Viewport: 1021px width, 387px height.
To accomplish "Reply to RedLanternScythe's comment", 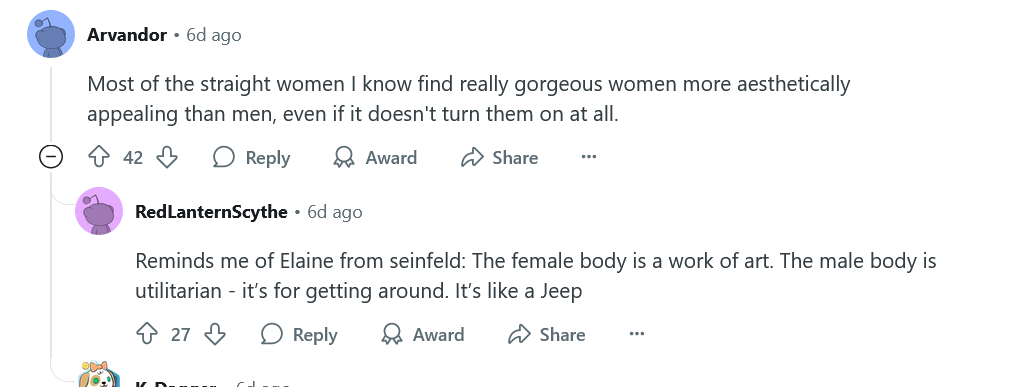I will (299, 334).
